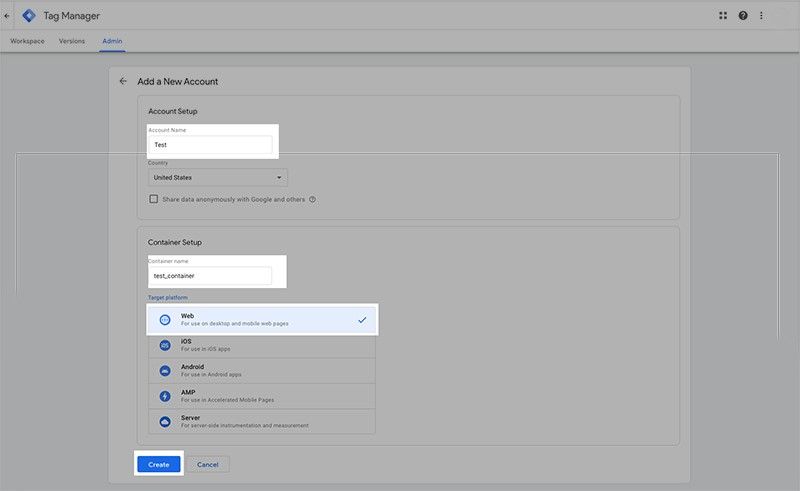Click the Android platform icon
Image resolution: width=800 pixels, height=491 pixels.
coord(165,371)
